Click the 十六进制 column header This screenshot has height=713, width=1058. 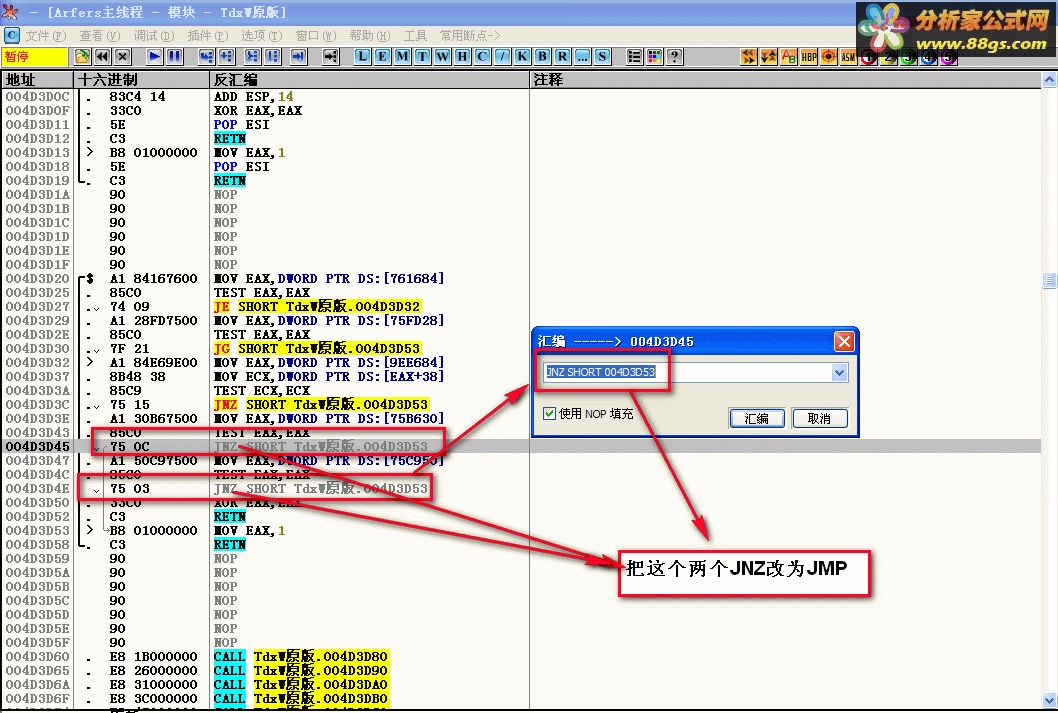[141, 80]
